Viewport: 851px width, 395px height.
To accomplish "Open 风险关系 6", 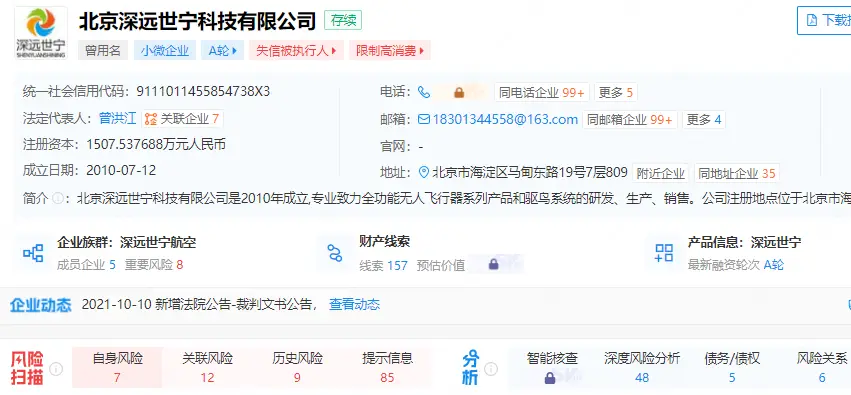I will pyautogui.click(x=822, y=367).
